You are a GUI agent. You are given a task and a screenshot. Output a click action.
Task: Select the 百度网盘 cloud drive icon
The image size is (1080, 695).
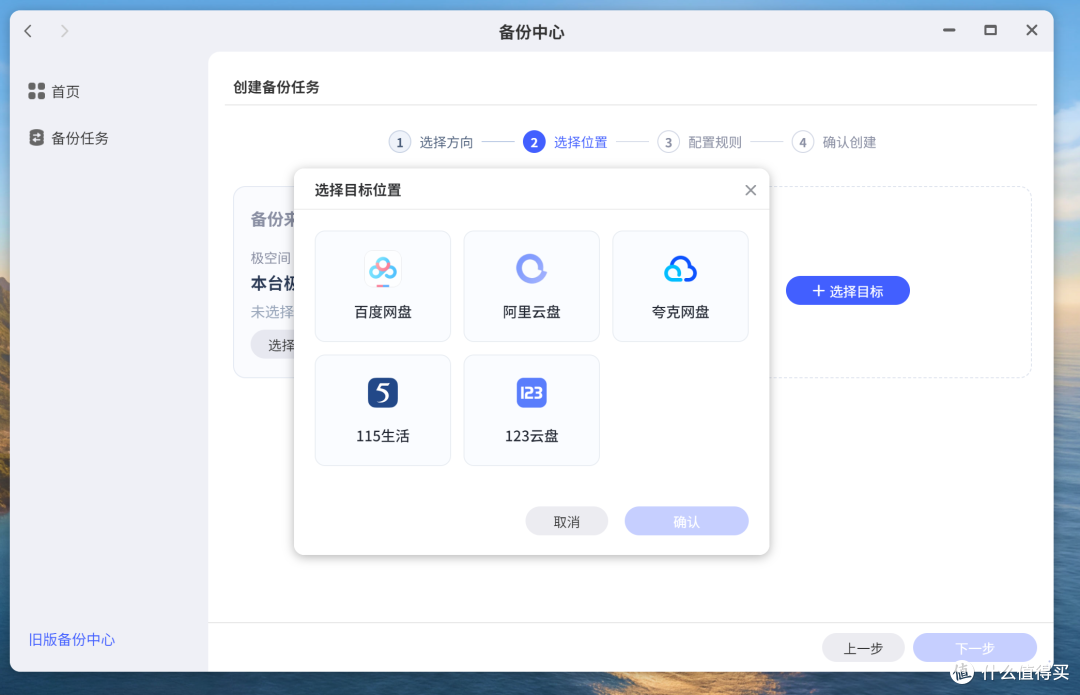(383, 269)
